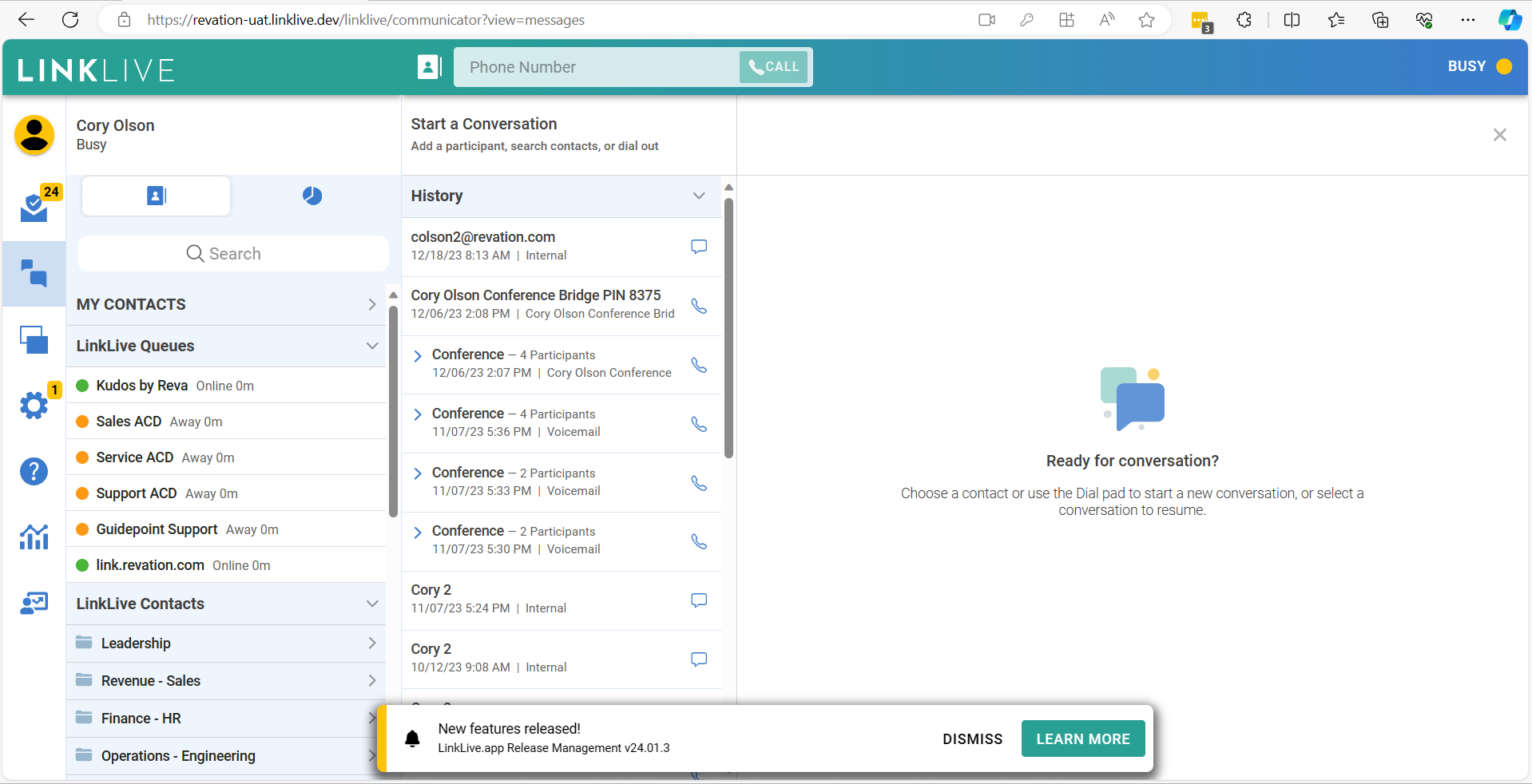The height and width of the screenshot is (784, 1532).
Task: Toggle the BUSY presence status indicator
Action: click(1478, 66)
